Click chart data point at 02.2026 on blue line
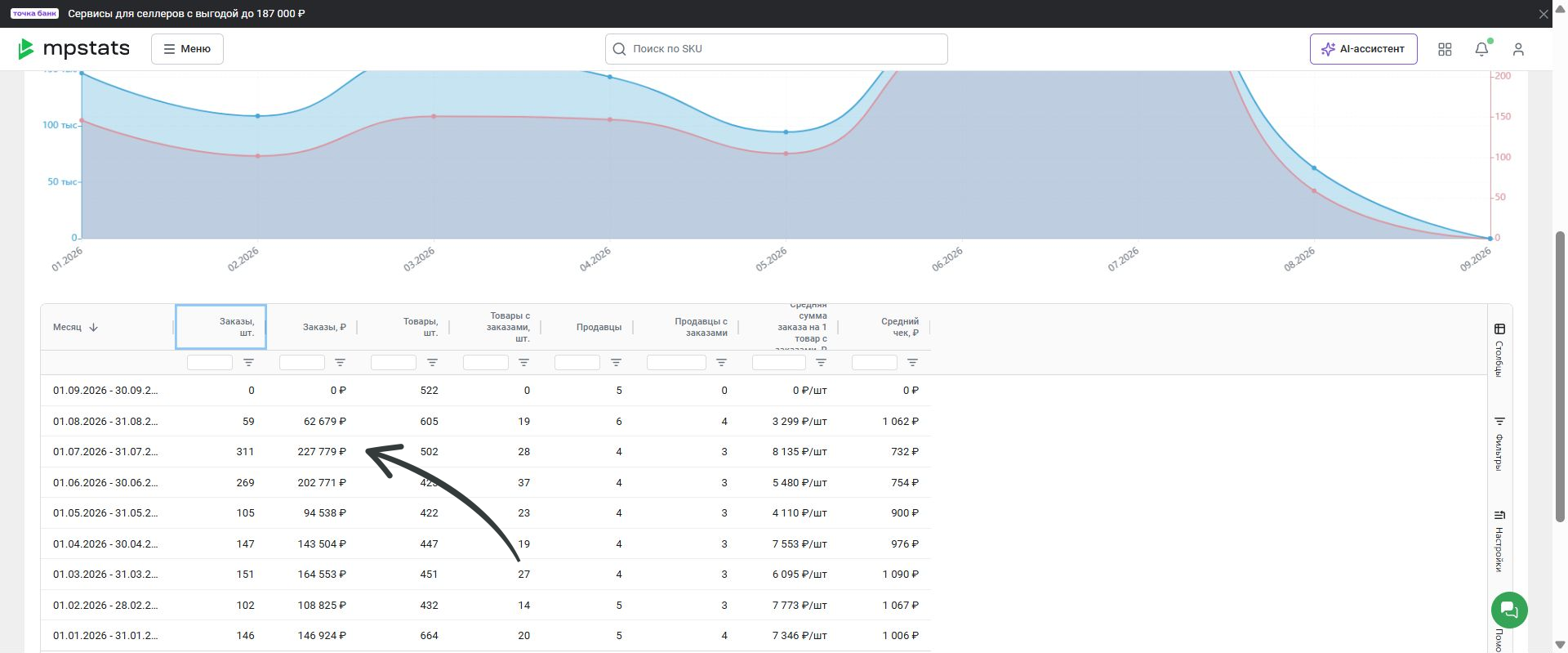1568x653 pixels. [258, 116]
